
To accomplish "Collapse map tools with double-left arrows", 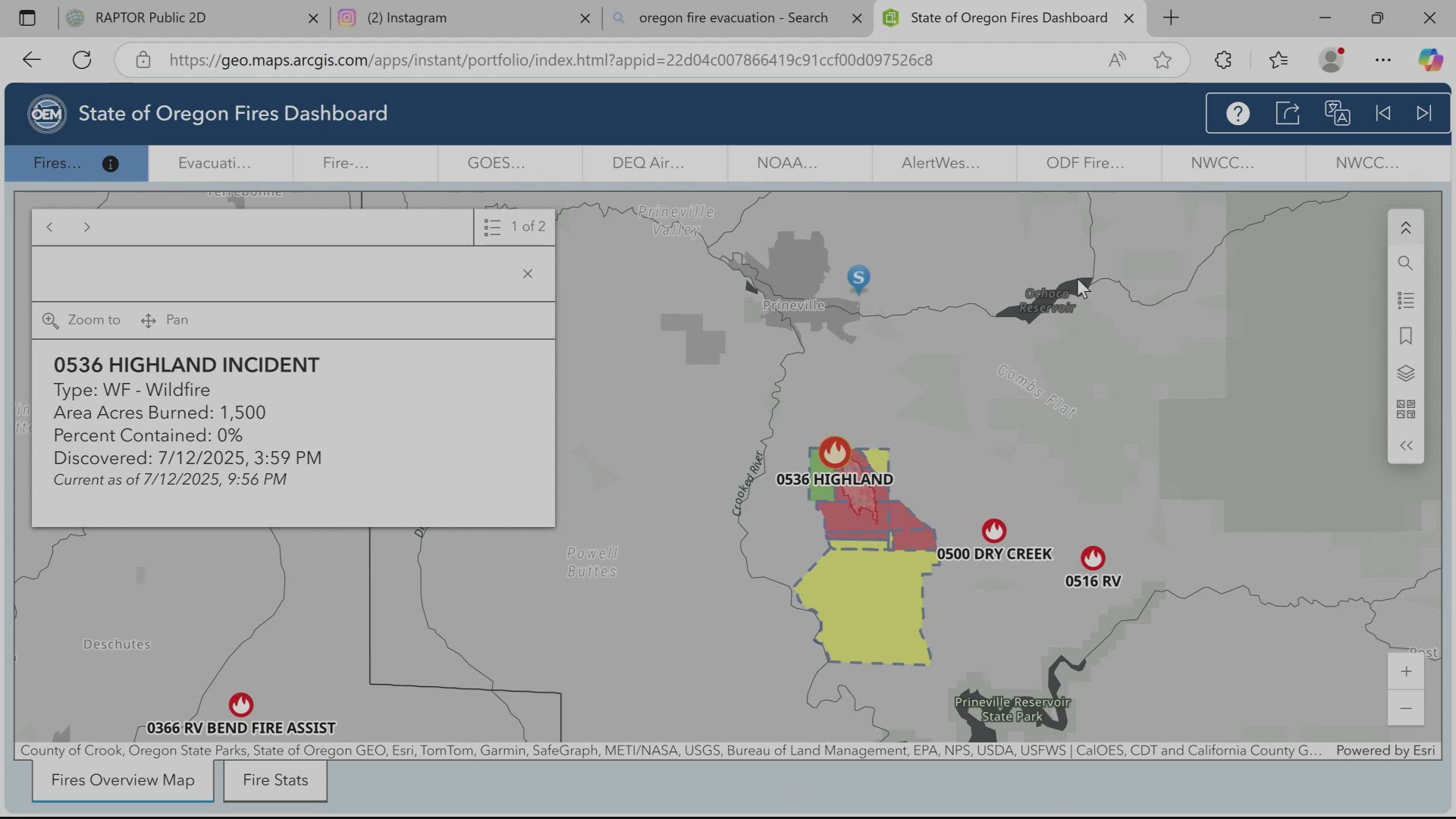I will pos(1406,446).
